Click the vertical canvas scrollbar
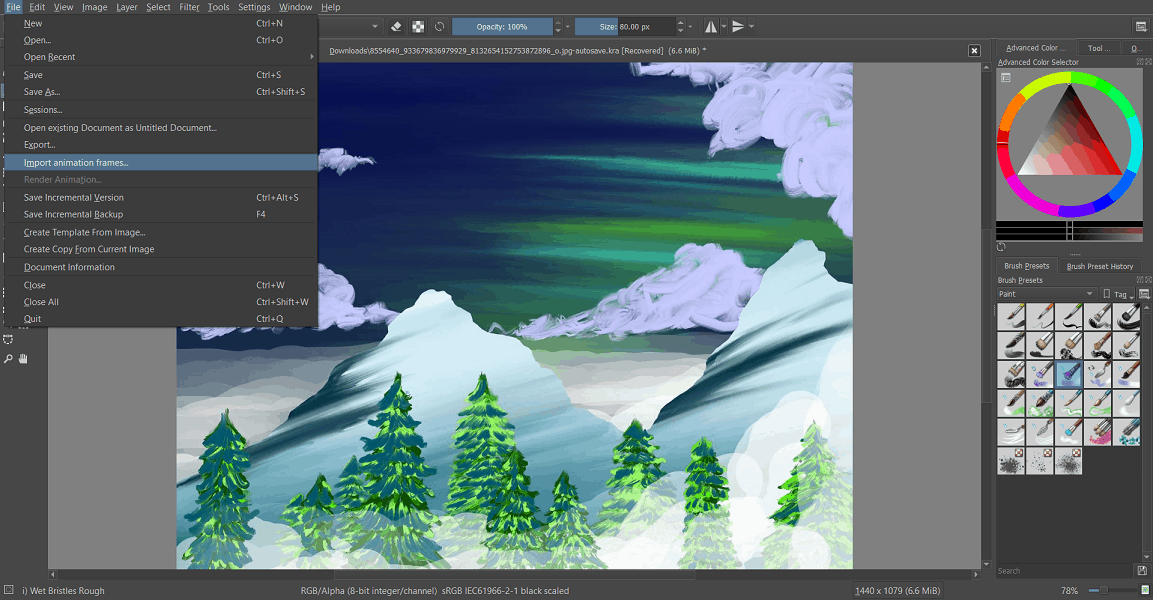The height and width of the screenshot is (600, 1153). 986,316
